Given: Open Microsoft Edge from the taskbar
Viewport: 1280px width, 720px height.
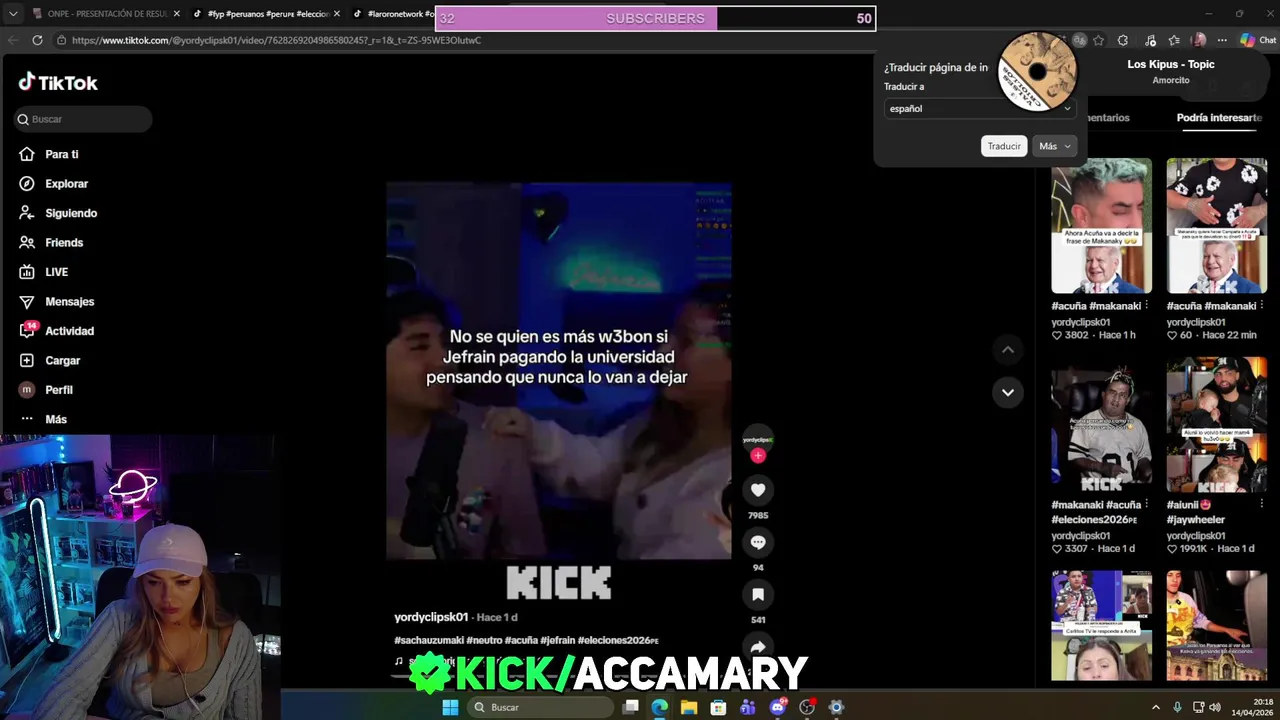Looking at the screenshot, I should pos(659,707).
